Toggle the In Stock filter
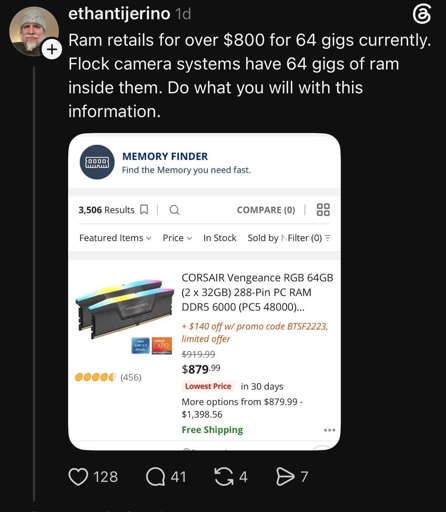This screenshot has width=446, height=512. tap(220, 238)
